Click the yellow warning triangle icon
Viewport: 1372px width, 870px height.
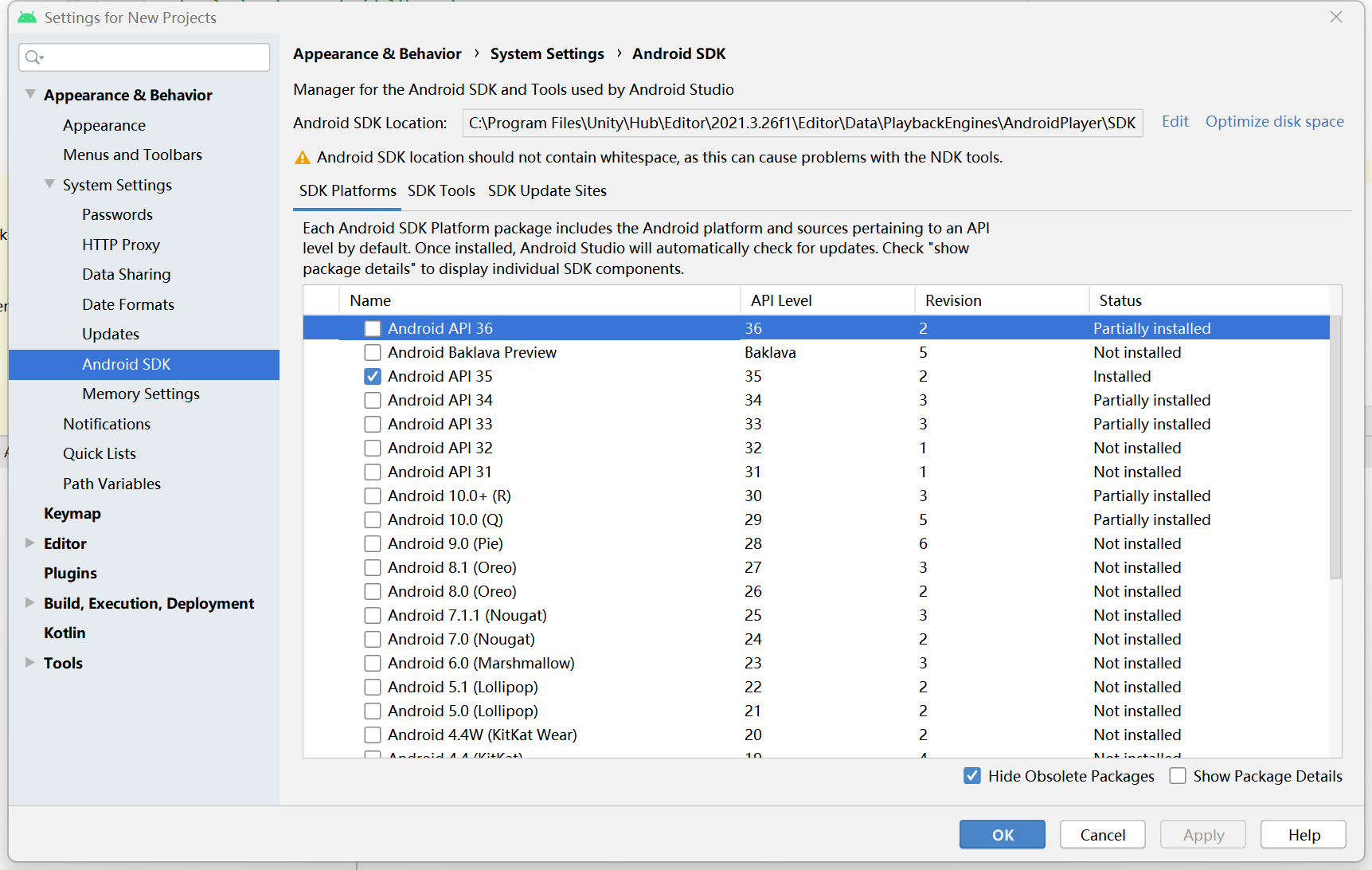point(303,158)
